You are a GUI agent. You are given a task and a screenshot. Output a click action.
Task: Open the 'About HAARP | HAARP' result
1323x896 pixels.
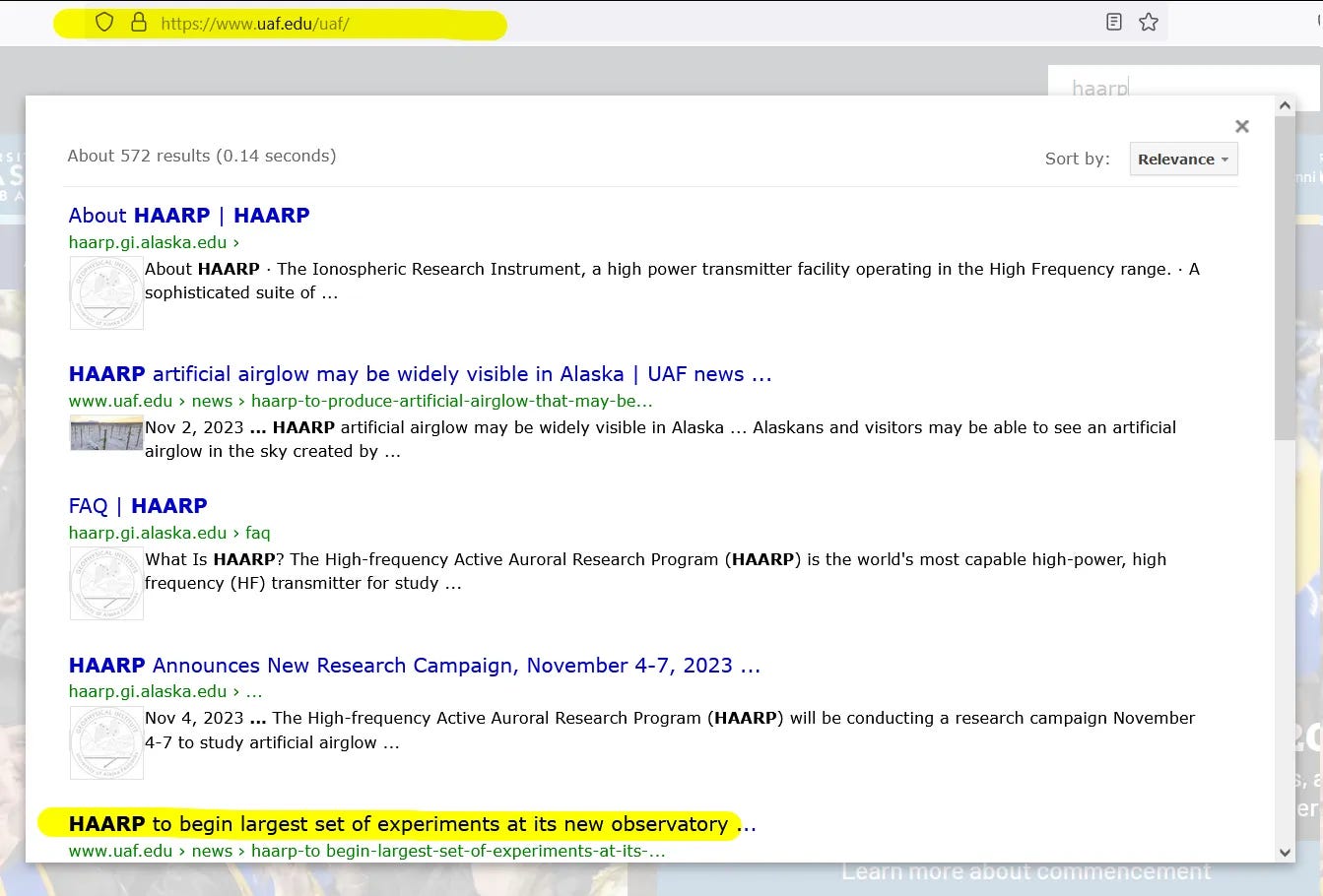(x=189, y=216)
